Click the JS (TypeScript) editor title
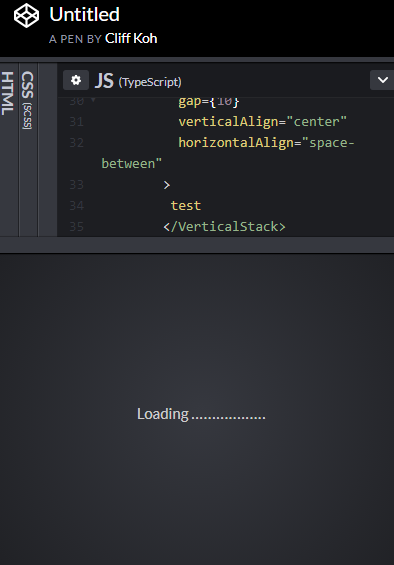The height and width of the screenshot is (565, 394). [x=138, y=81]
